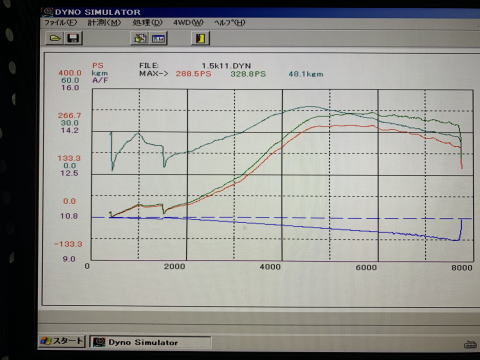Open the 処理(D) menu
480x360 pixels.
pyautogui.click(x=147, y=23)
